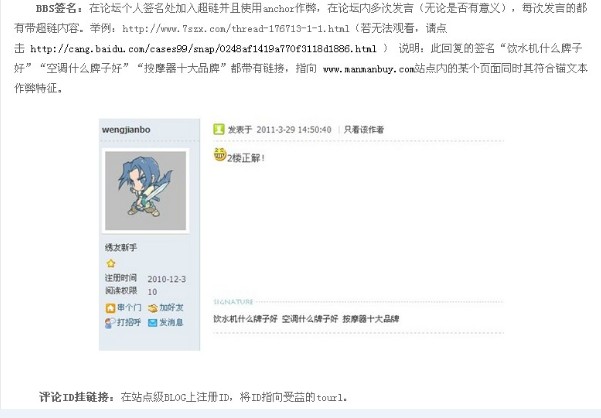601x418 pixels.
Task: Click the 打招呼 say hello text
Action: tap(129, 323)
